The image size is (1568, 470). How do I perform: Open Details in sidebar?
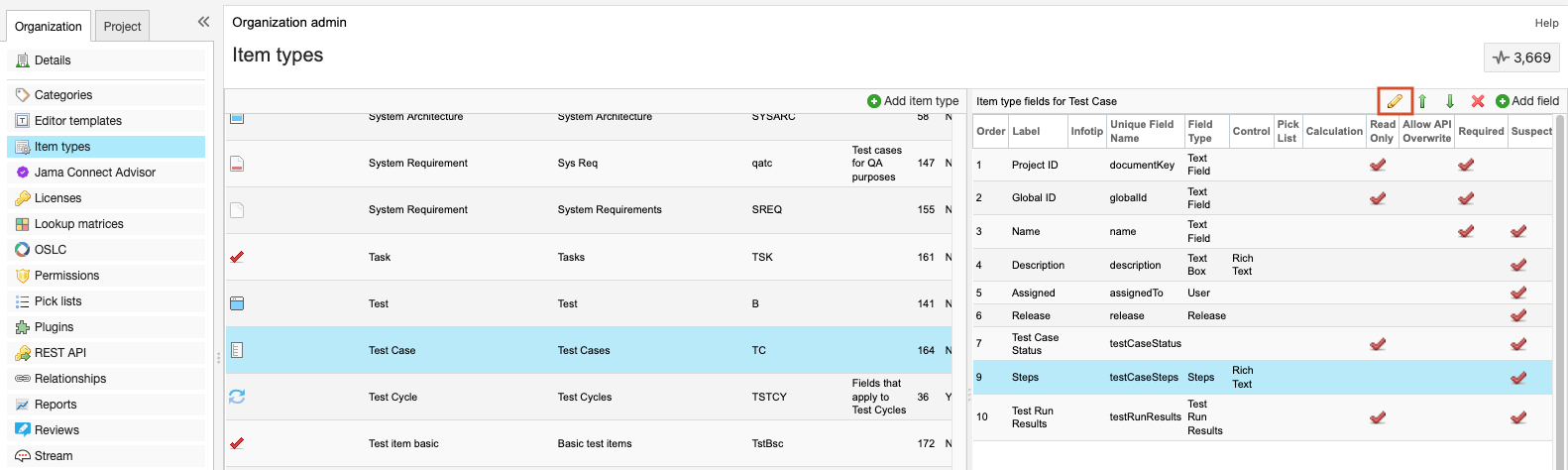coord(106,60)
